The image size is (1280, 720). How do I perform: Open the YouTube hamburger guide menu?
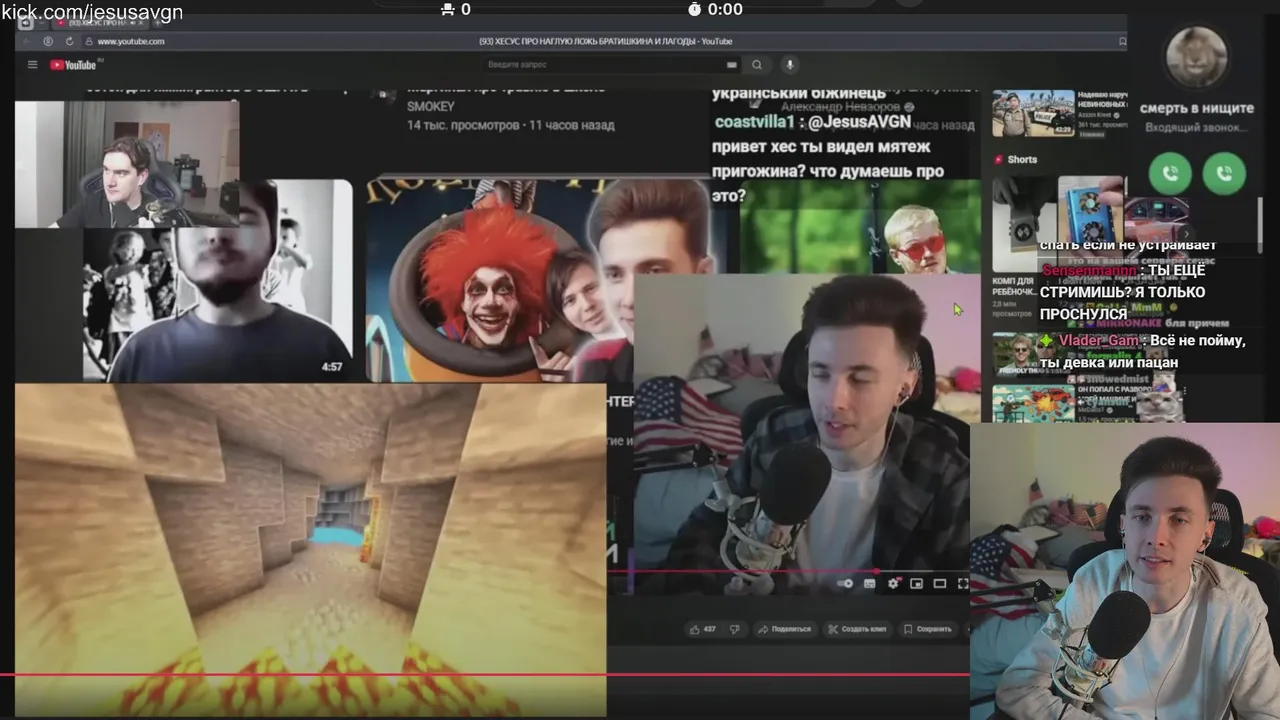tap(32, 65)
